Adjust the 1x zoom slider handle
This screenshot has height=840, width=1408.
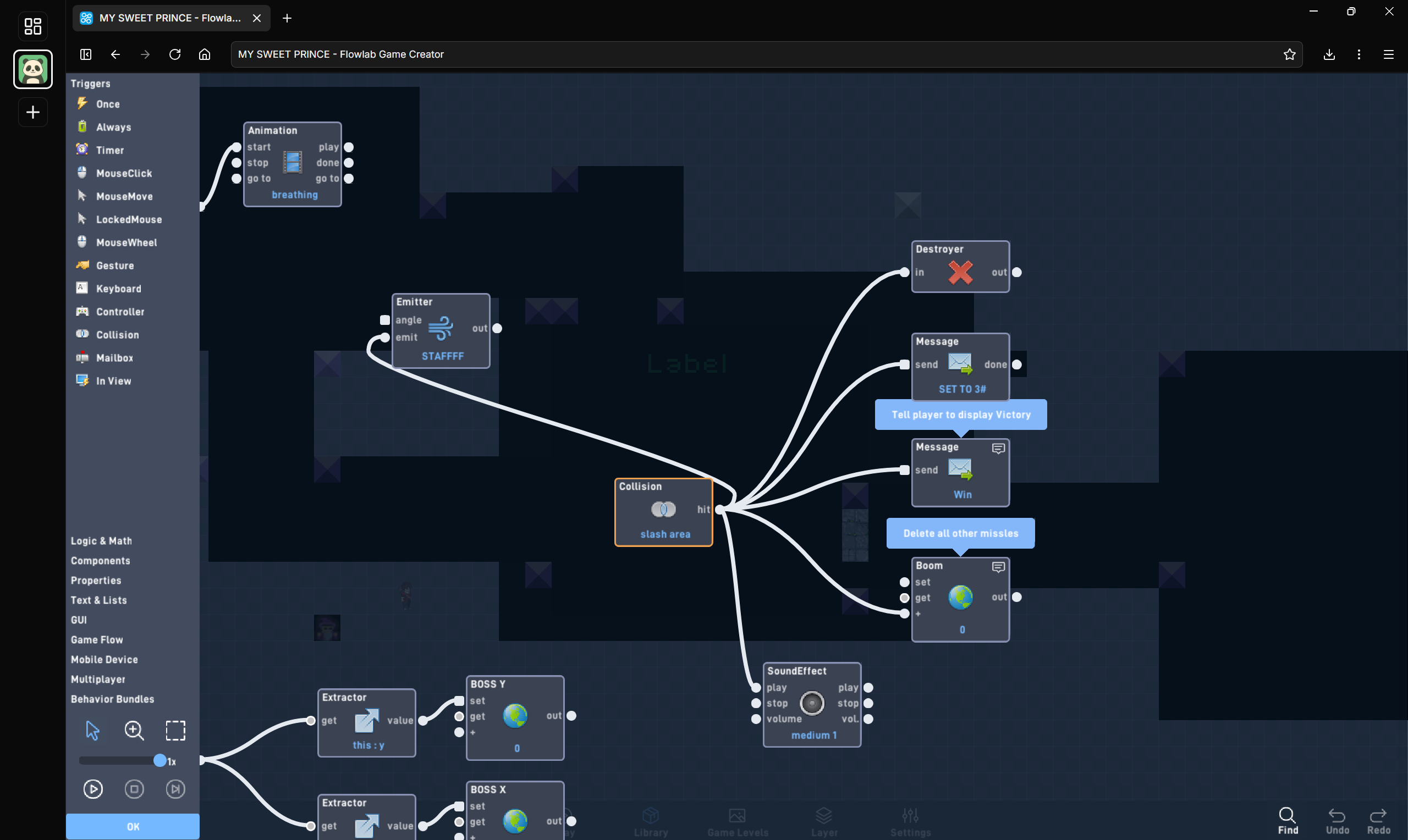point(160,760)
